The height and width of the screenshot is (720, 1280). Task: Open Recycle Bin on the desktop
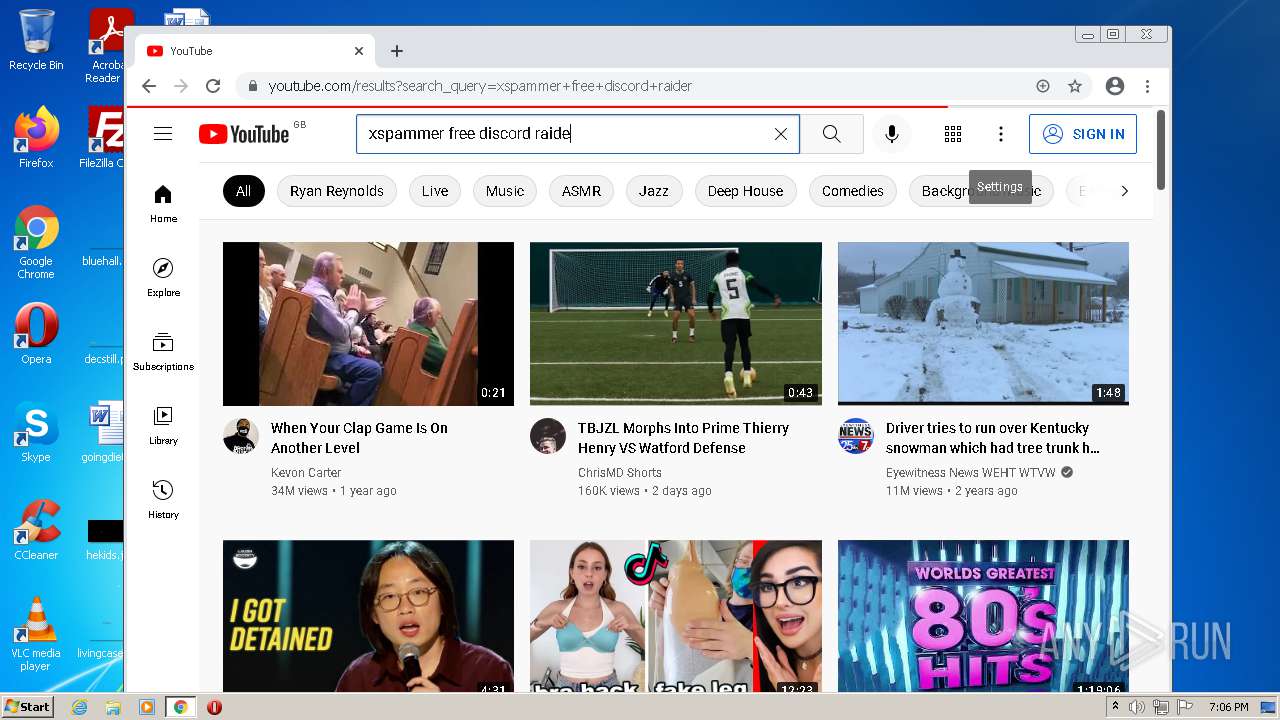[x=36, y=40]
